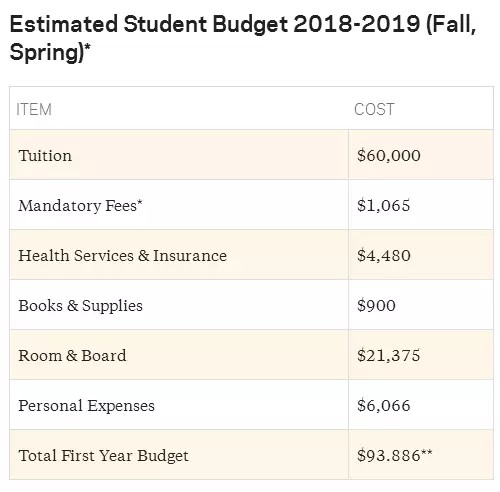Click the double asterisk after total
The width and height of the screenshot is (500, 492).
[427, 453]
